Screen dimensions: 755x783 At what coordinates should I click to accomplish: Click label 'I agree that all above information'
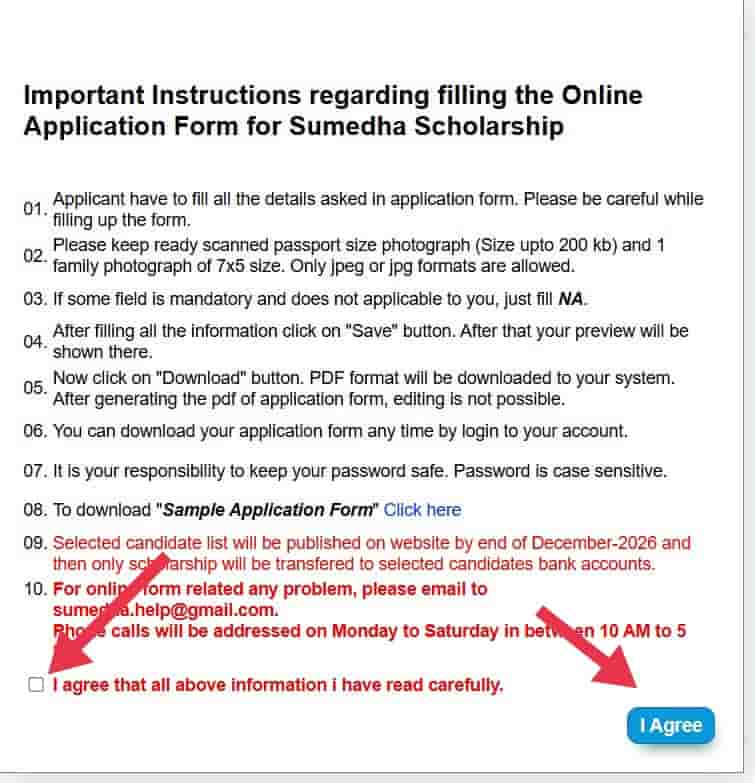(278, 685)
